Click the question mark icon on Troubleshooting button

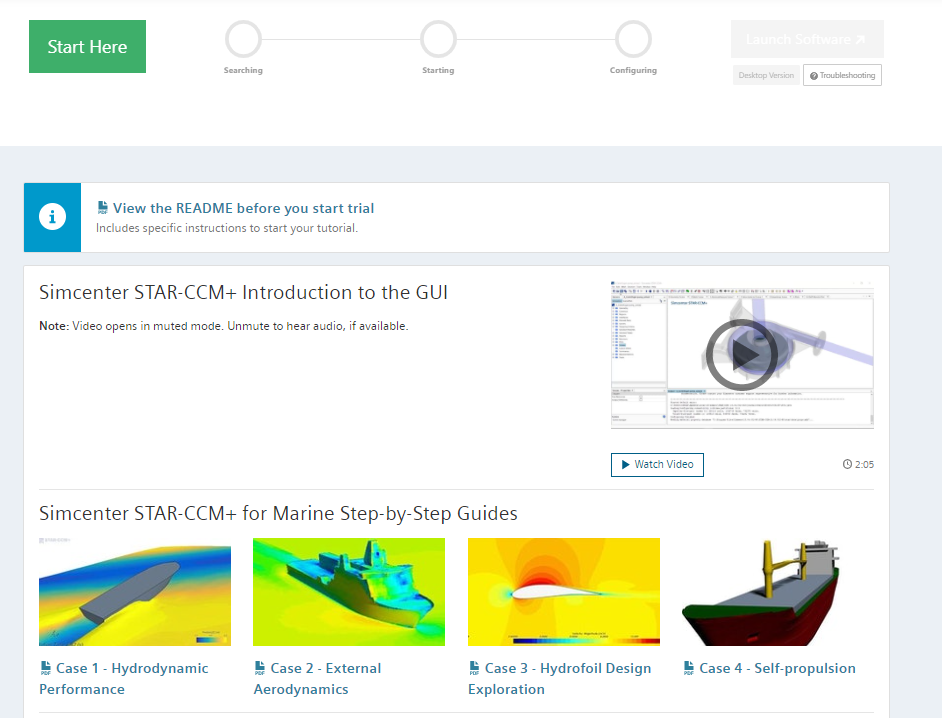click(x=816, y=75)
